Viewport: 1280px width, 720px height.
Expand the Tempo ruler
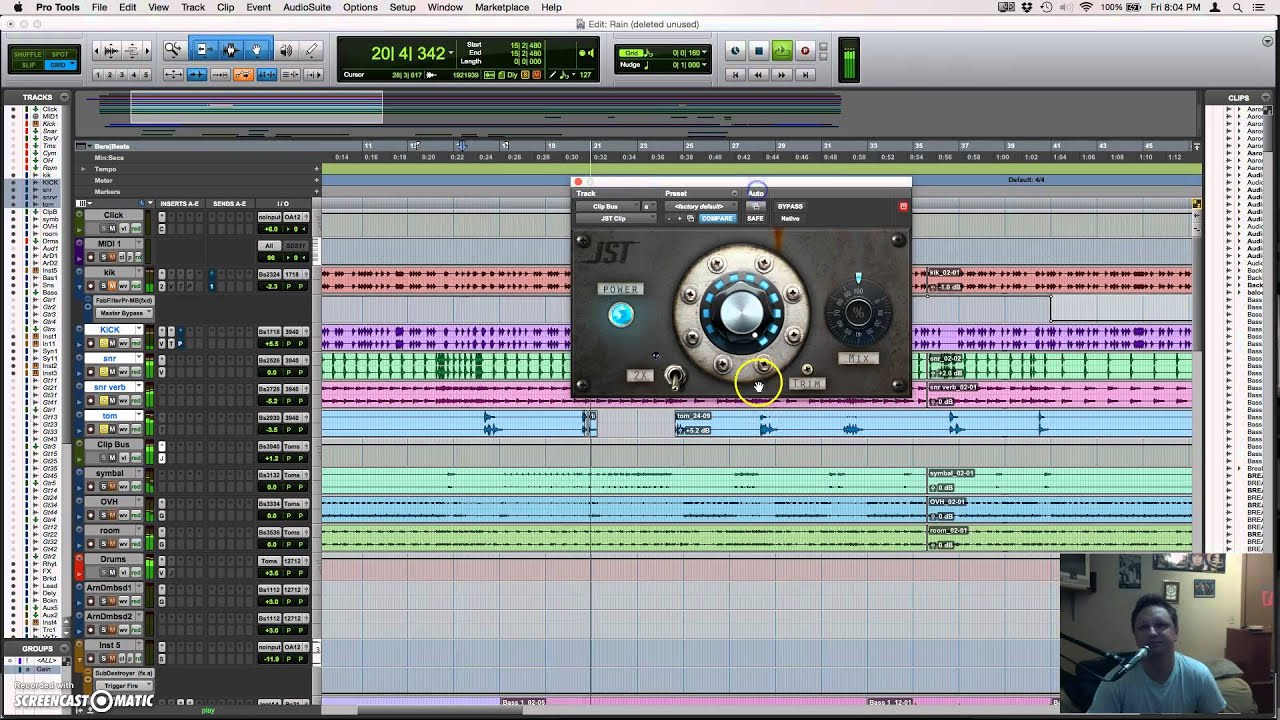click(84, 169)
